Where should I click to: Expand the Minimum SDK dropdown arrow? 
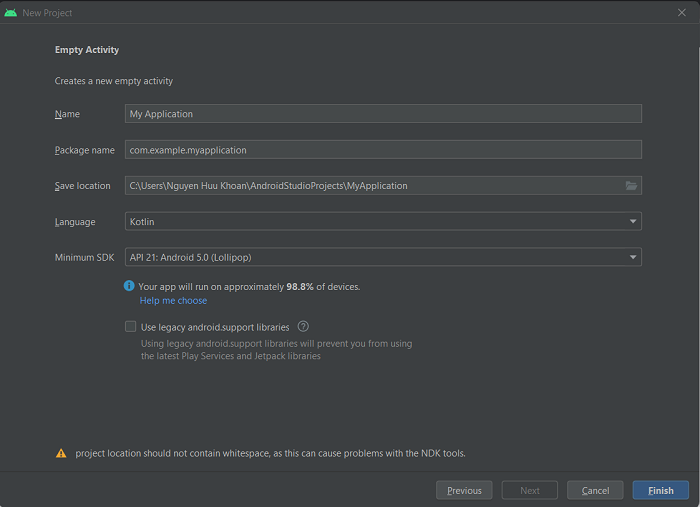(633, 257)
